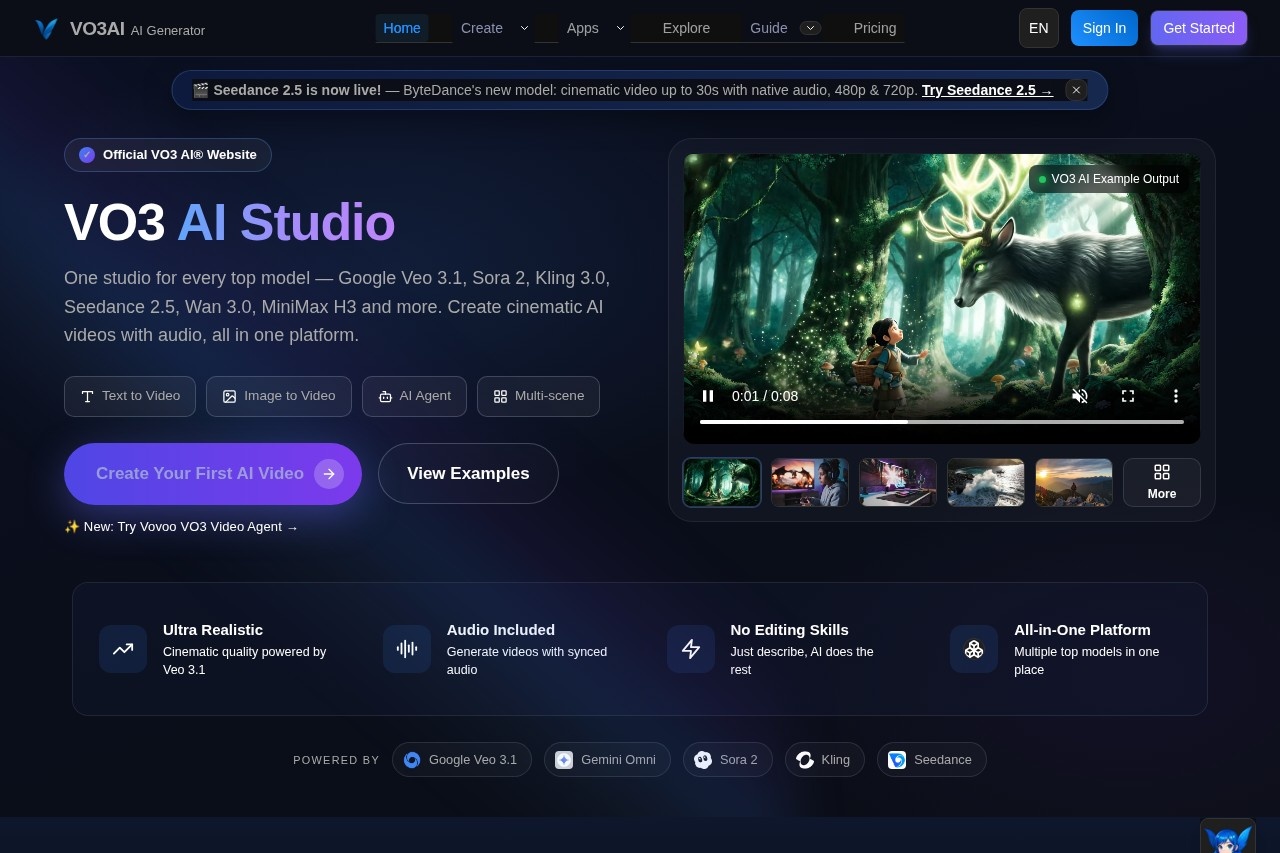Select the forest deer video thumbnail
Viewport: 1280px width, 853px height.
(722, 483)
